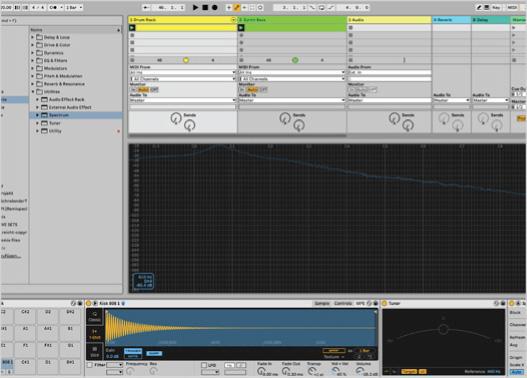The image size is (527, 378).
Task: Expand the Pitch & Modulation folder
Action: click(x=33, y=76)
